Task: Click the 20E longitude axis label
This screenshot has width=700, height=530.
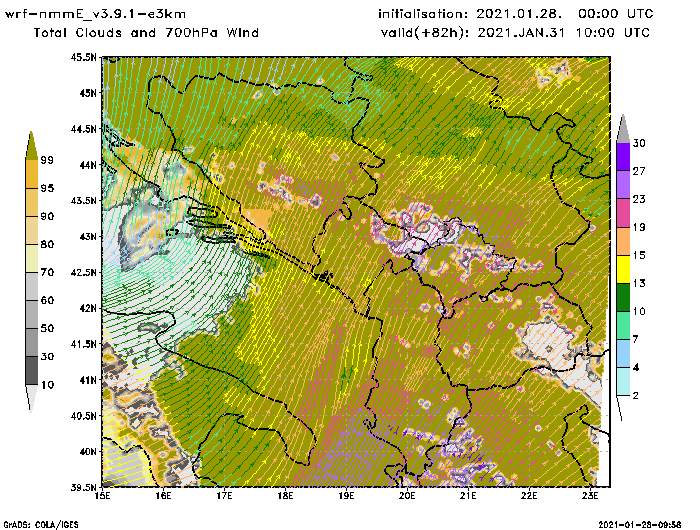Action: [407, 496]
